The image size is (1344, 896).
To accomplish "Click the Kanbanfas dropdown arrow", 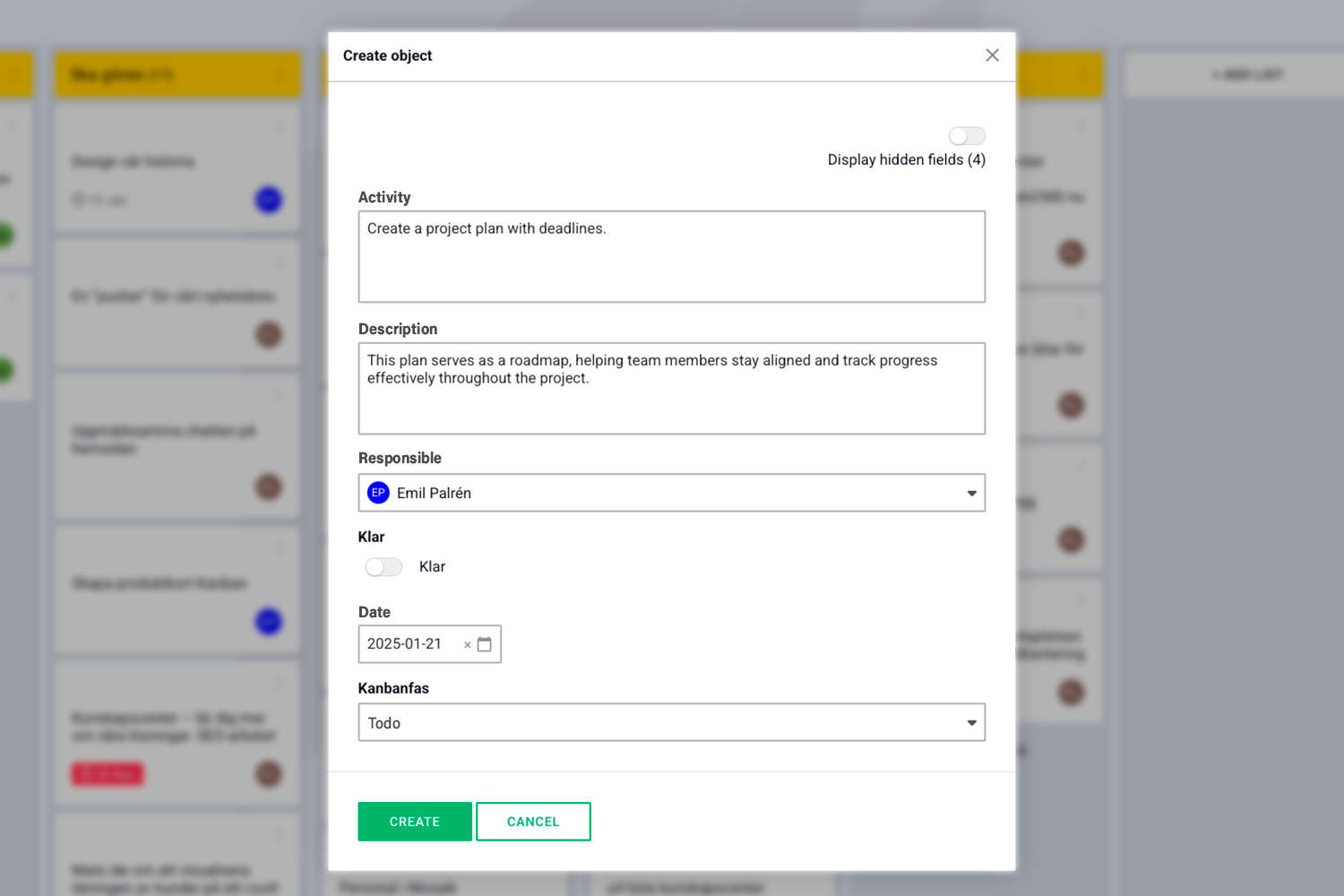I will pyautogui.click(x=971, y=723).
